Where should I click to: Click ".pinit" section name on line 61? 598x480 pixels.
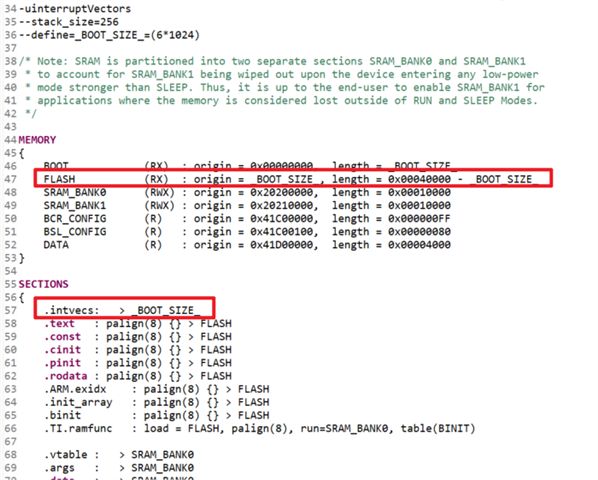[x=62, y=363]
